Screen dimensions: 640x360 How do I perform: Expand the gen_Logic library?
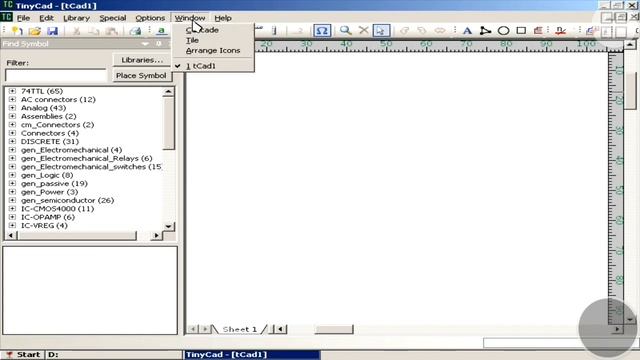coord(12,175)
